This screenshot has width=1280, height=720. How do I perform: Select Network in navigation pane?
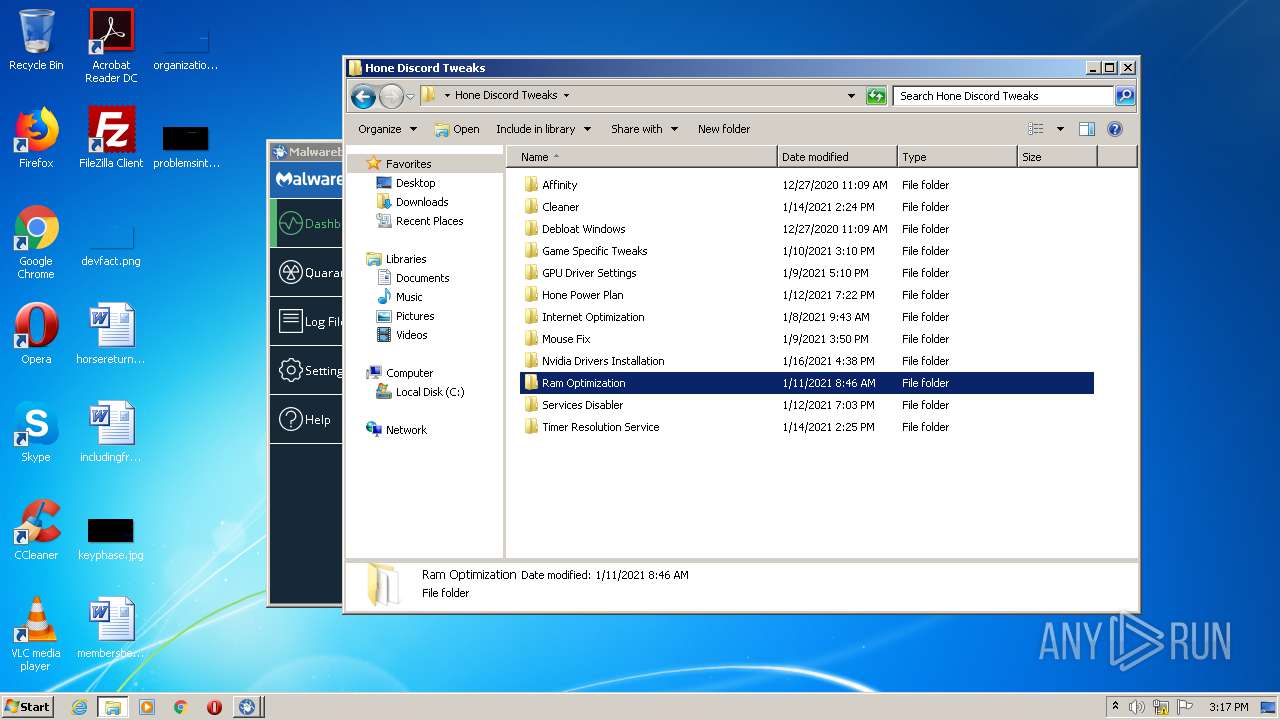(406, 430)
